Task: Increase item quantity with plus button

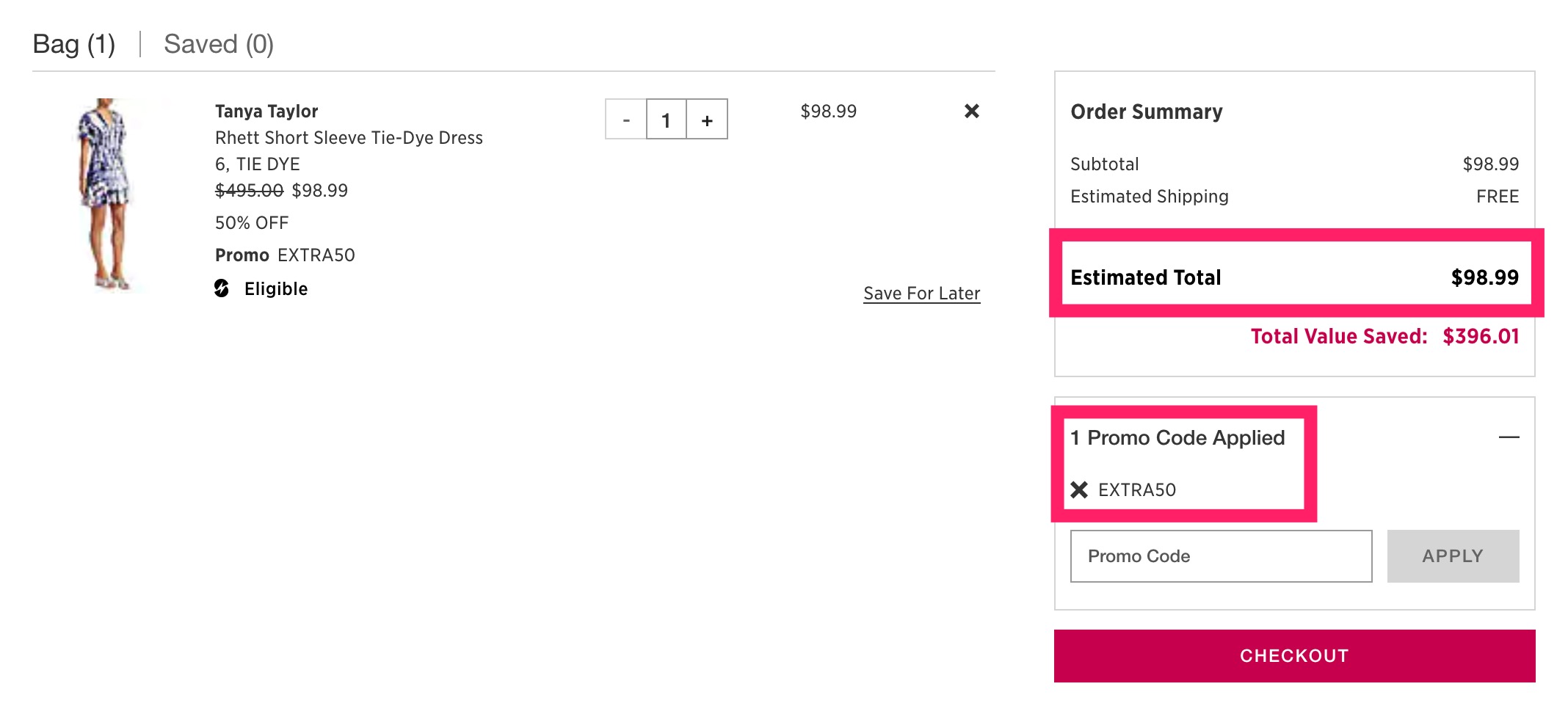Action: pyautogui.click(x=707, y=119)
